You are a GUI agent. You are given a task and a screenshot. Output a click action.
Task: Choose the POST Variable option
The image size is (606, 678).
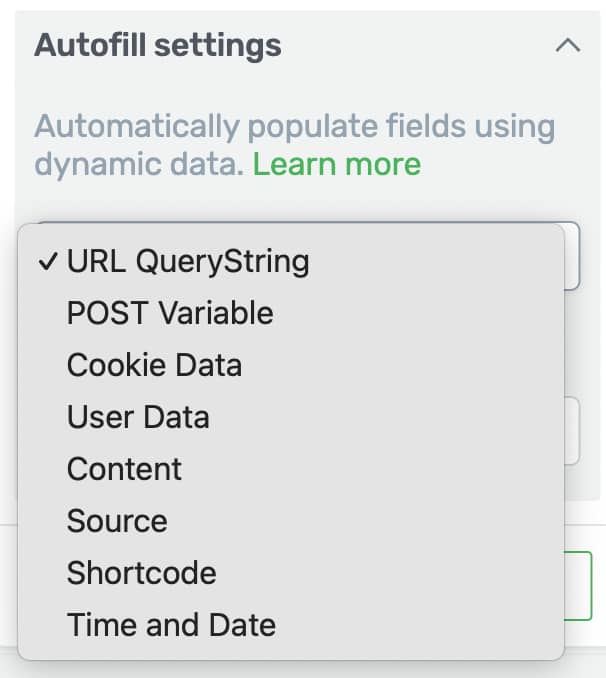point(291,313)
